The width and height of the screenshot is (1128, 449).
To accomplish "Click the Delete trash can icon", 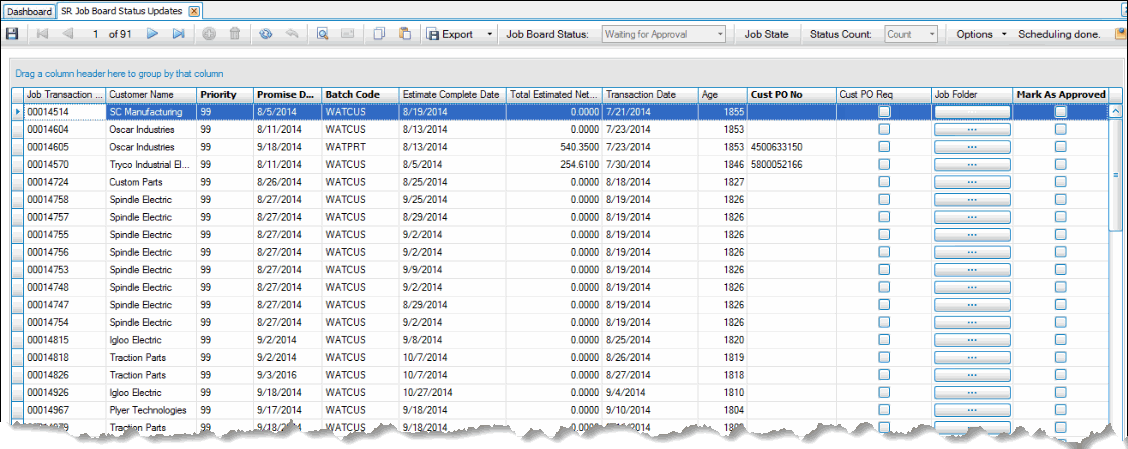I will tap(235, 34).
